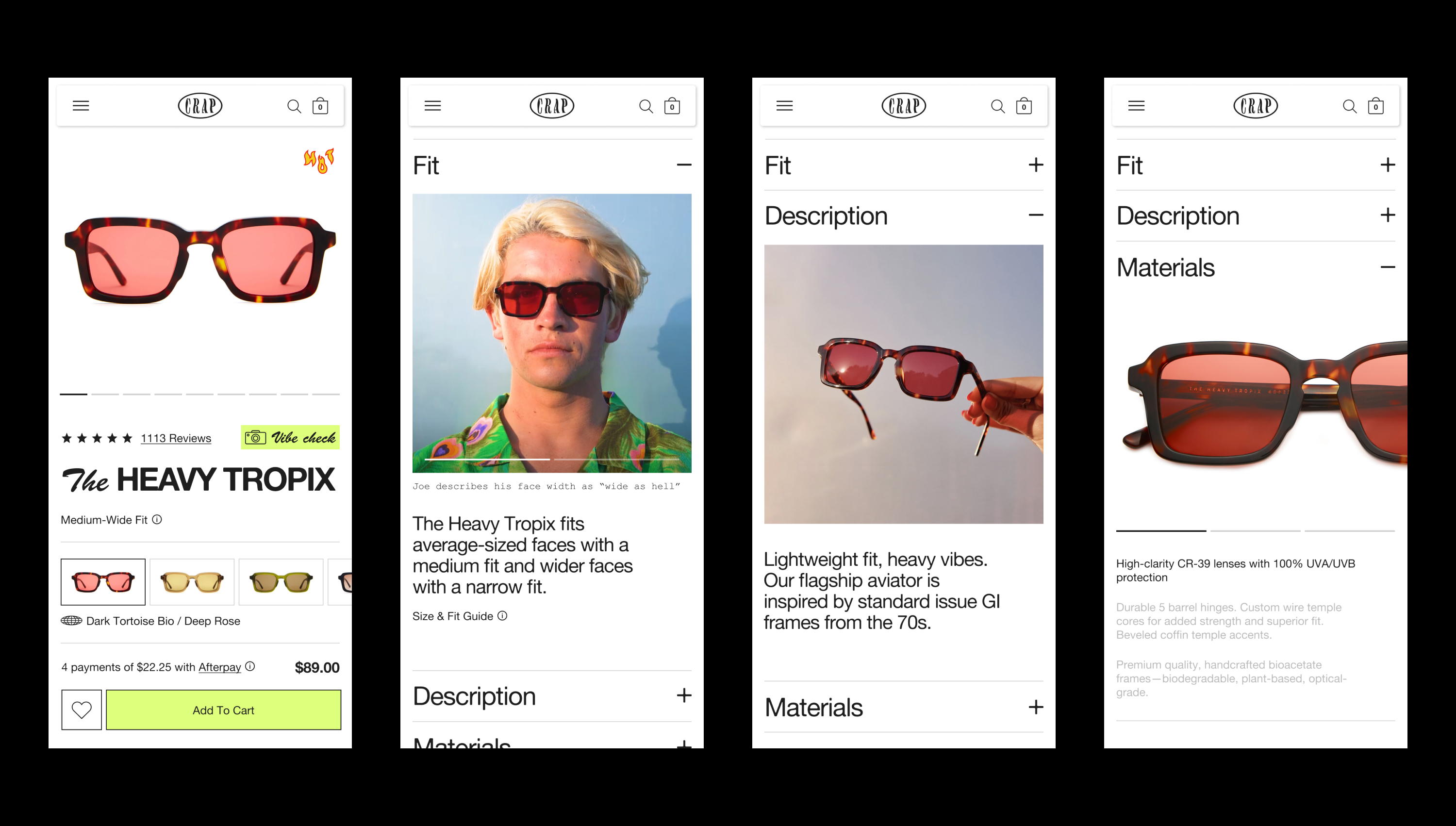Open the hamburger menu on first screen
Screen dimensions: 1456x826
(81, 105)
